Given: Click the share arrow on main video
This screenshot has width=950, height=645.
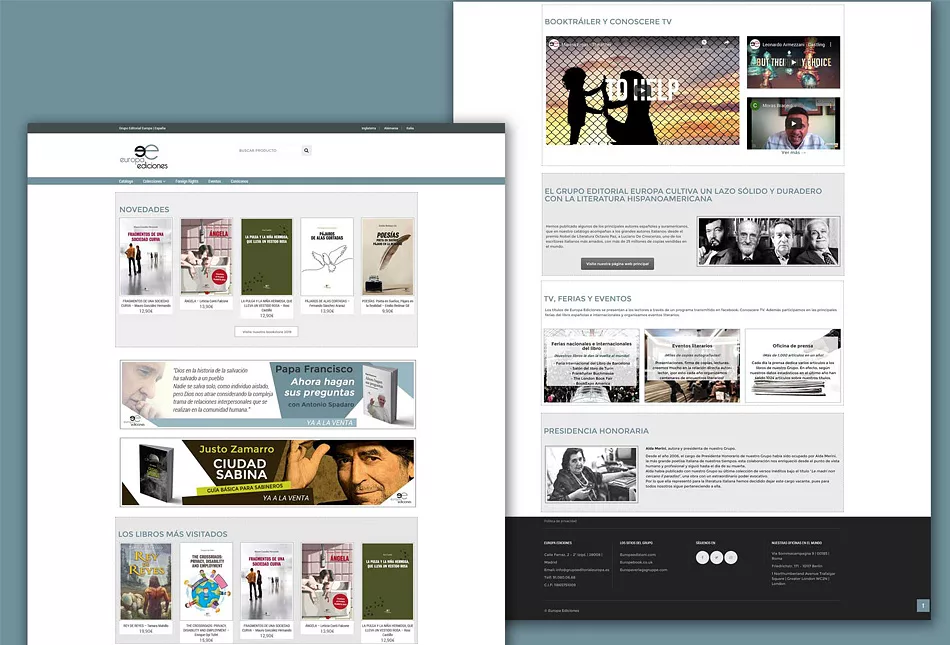Looking at the screenshot, I should [x=726, y=43].
